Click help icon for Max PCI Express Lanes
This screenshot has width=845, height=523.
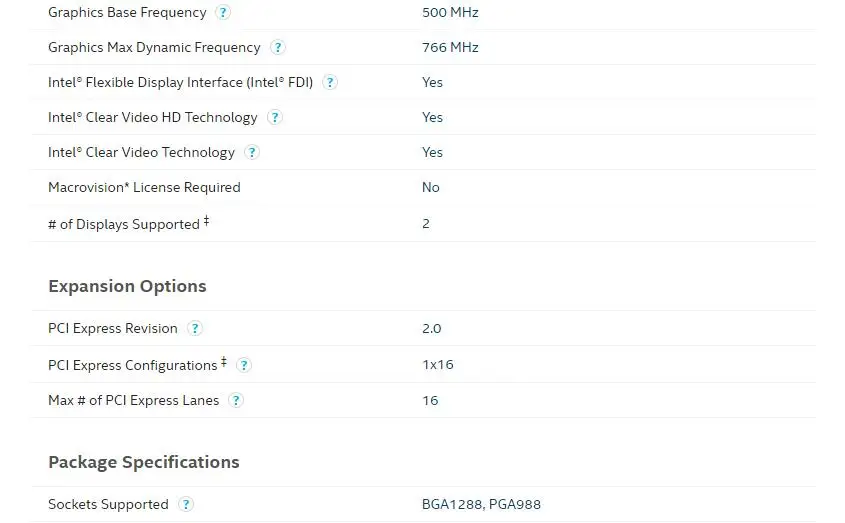coord(236,401)
